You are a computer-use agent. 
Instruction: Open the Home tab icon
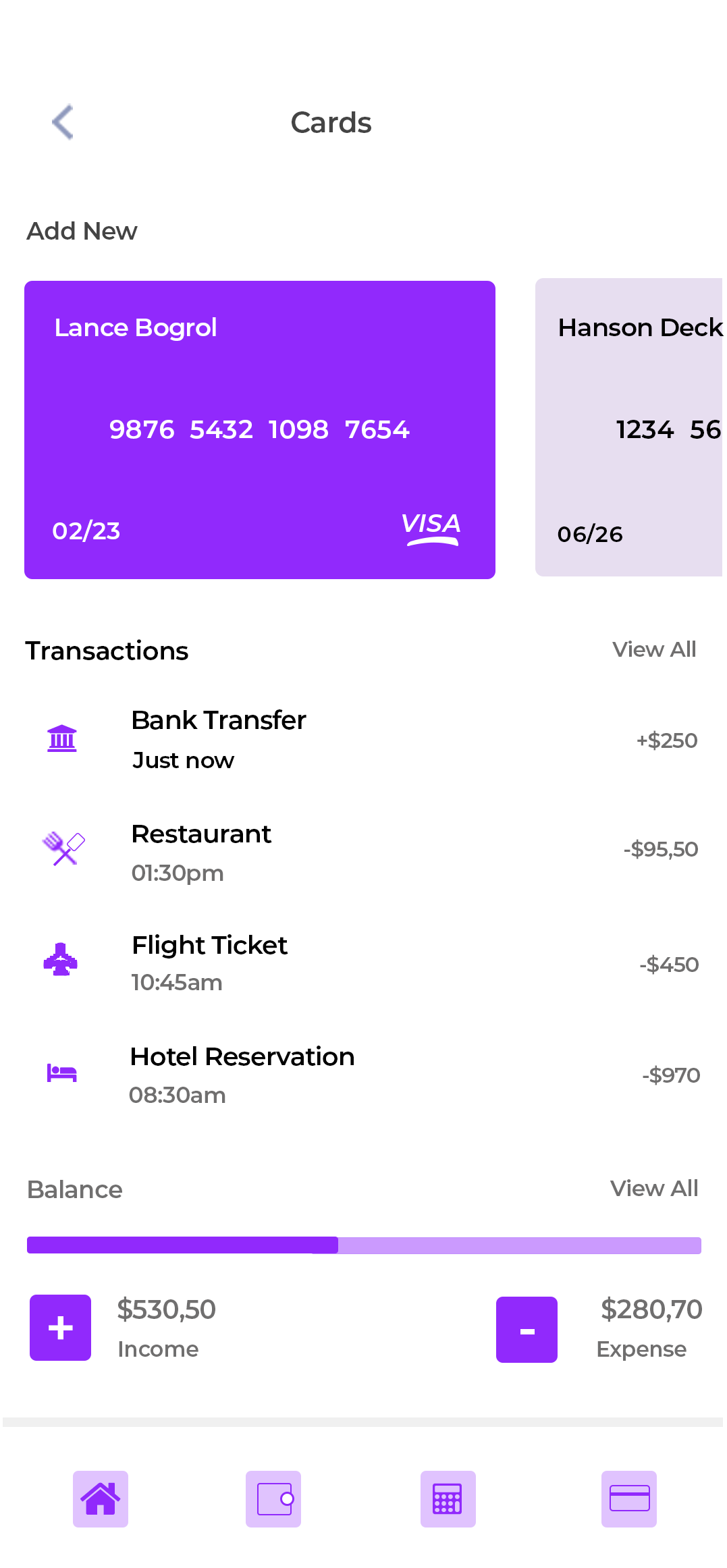pyautogui.click(x=101, y=1498)
